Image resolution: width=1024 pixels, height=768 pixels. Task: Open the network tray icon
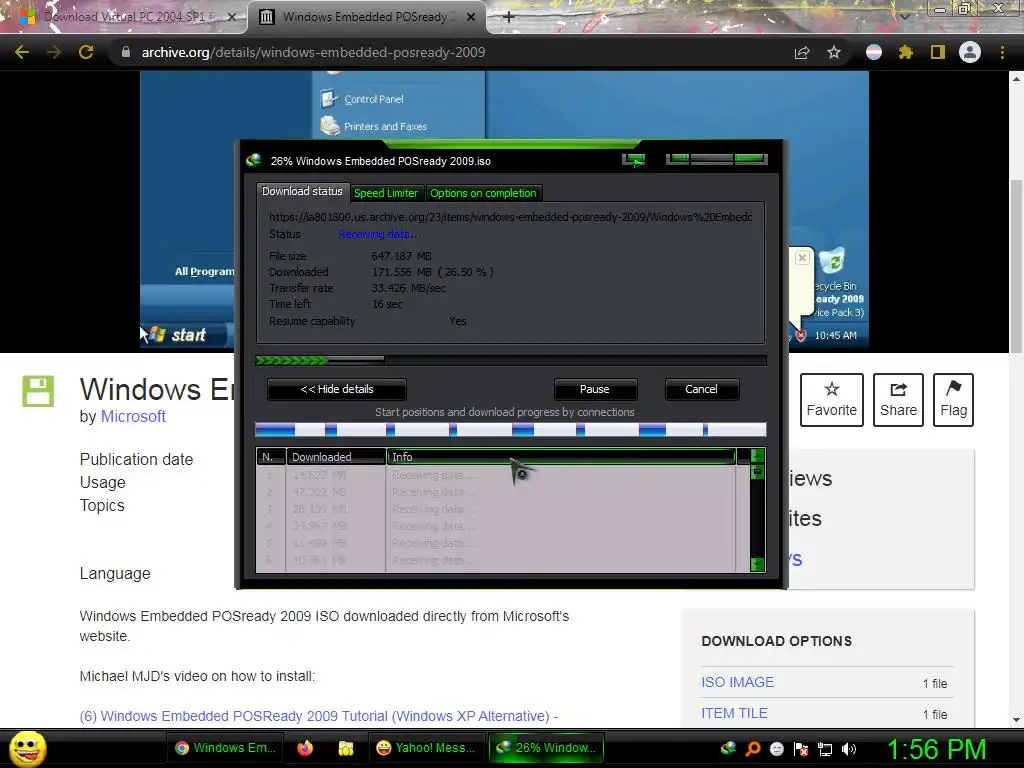pos(825,748)
